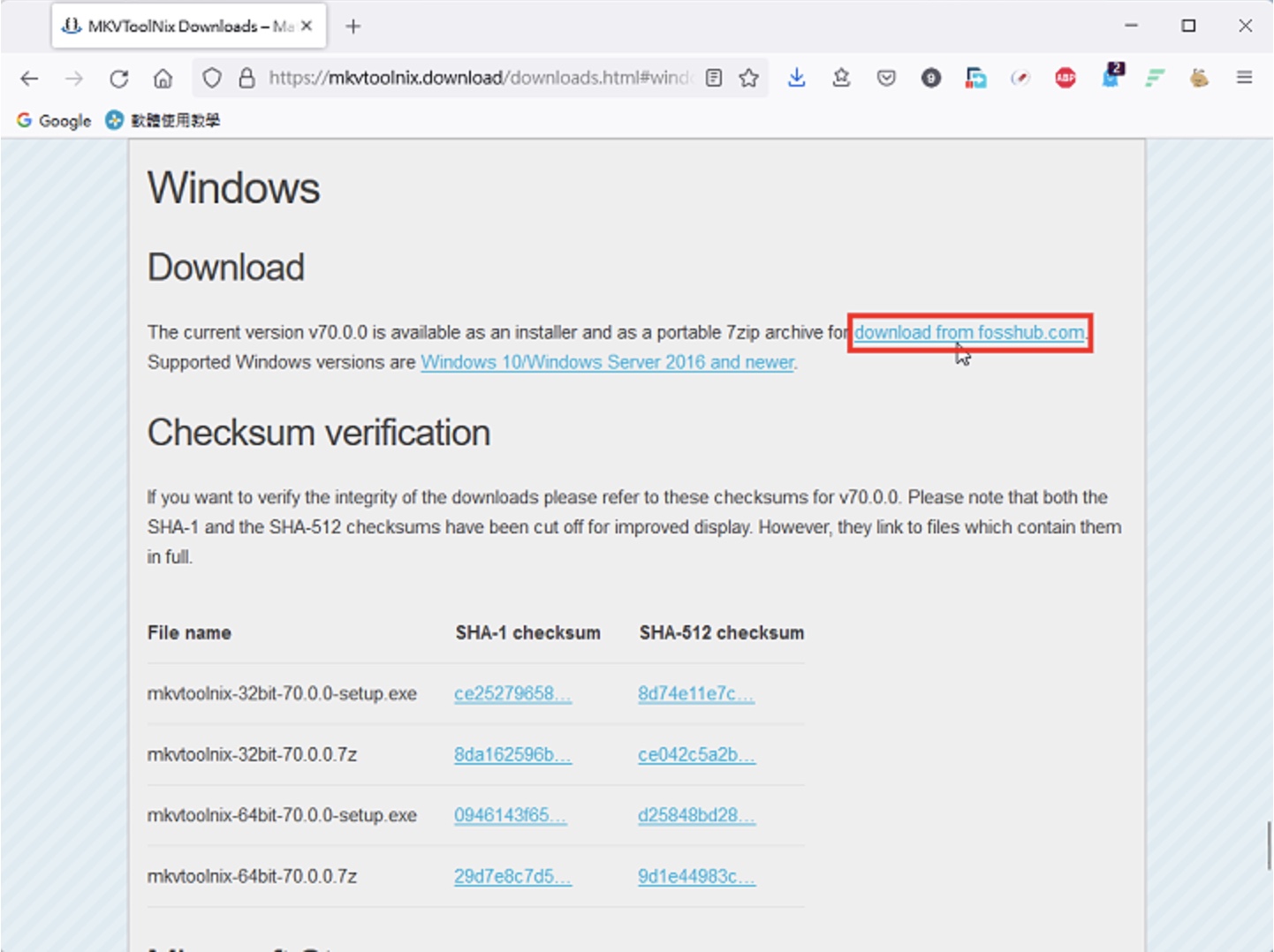Open SHA-1 checksum 0946143f65 link
The height and width of the screenshot is (952, 1274).
pos(510,815)
